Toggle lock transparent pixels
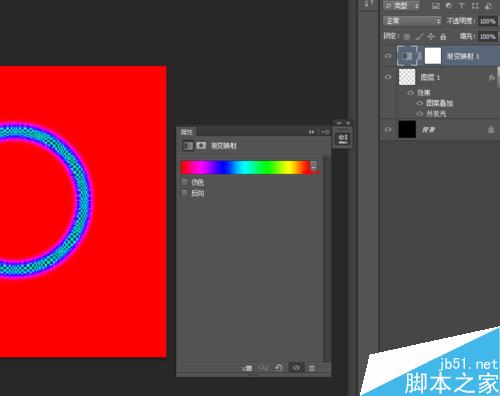The image size is (500, 396). (x=407, y=36)
